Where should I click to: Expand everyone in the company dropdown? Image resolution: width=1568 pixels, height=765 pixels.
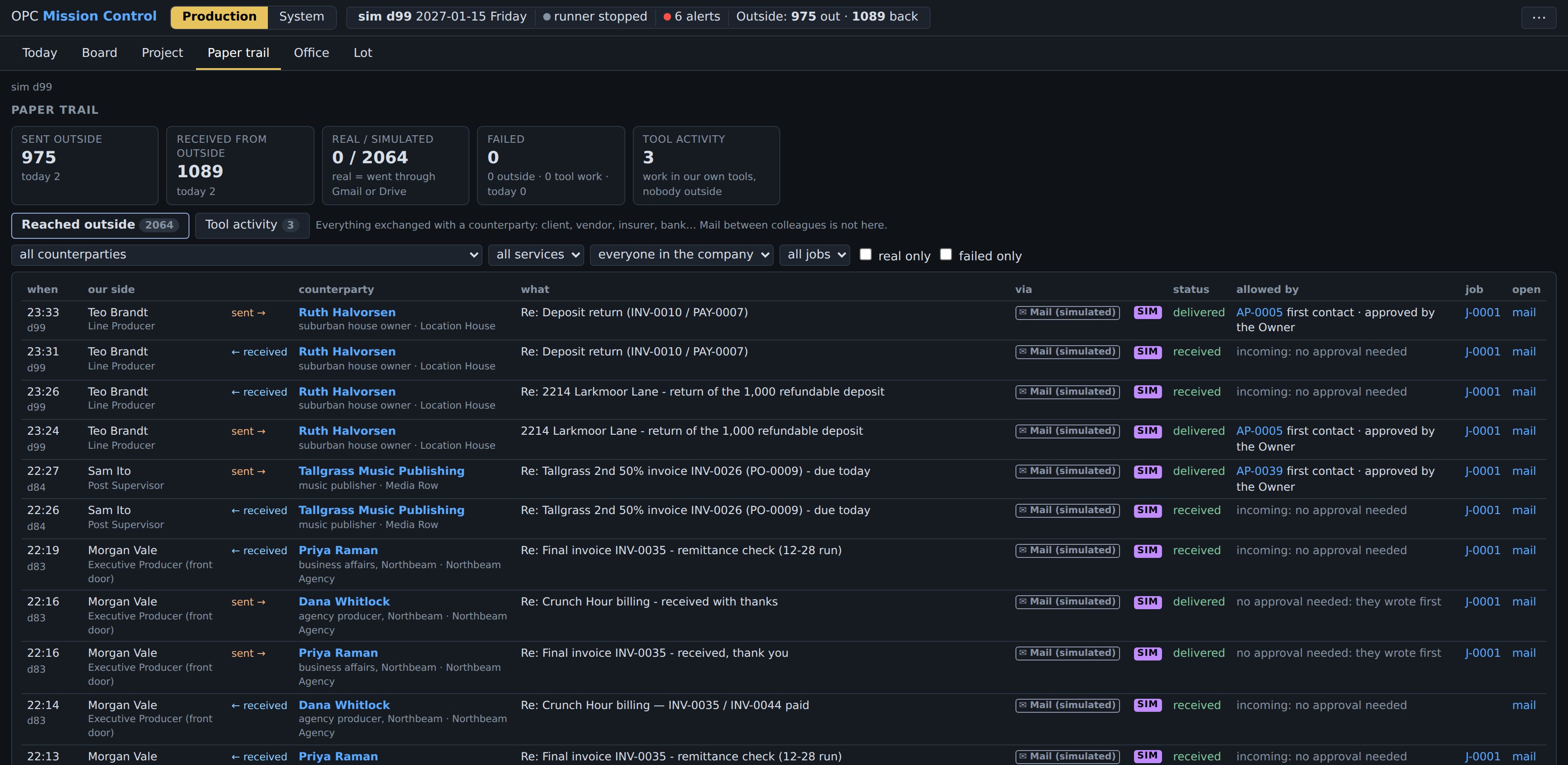pos(681,255)
